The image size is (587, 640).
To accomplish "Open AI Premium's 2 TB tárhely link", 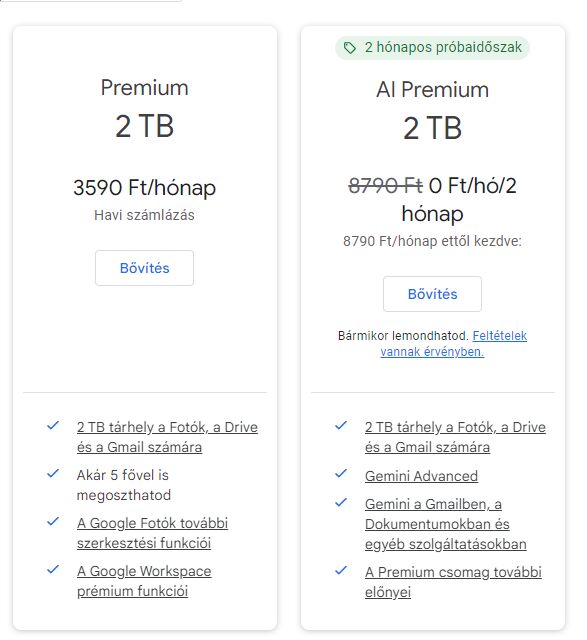I will pos(455,437).
